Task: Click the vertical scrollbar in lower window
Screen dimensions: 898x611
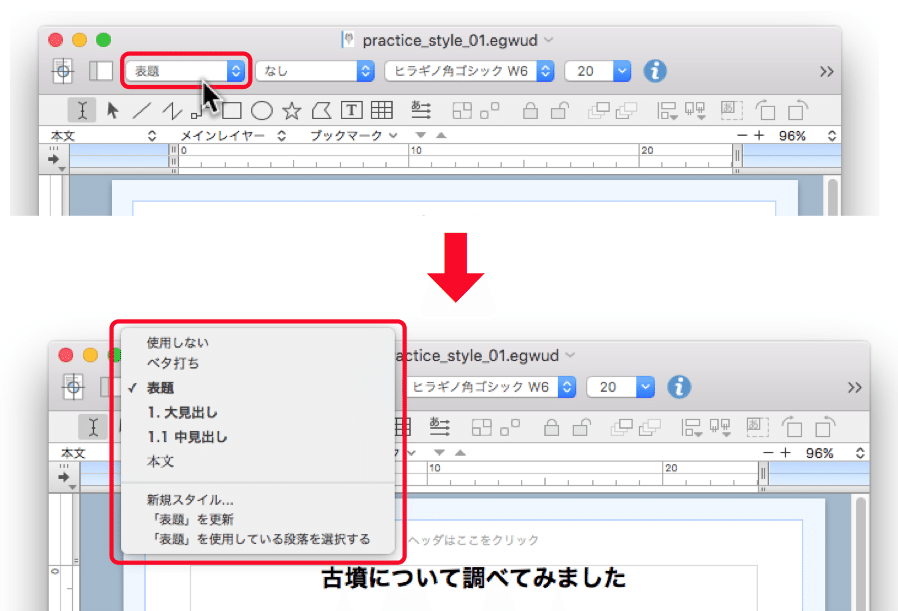Action: point(859,553)
